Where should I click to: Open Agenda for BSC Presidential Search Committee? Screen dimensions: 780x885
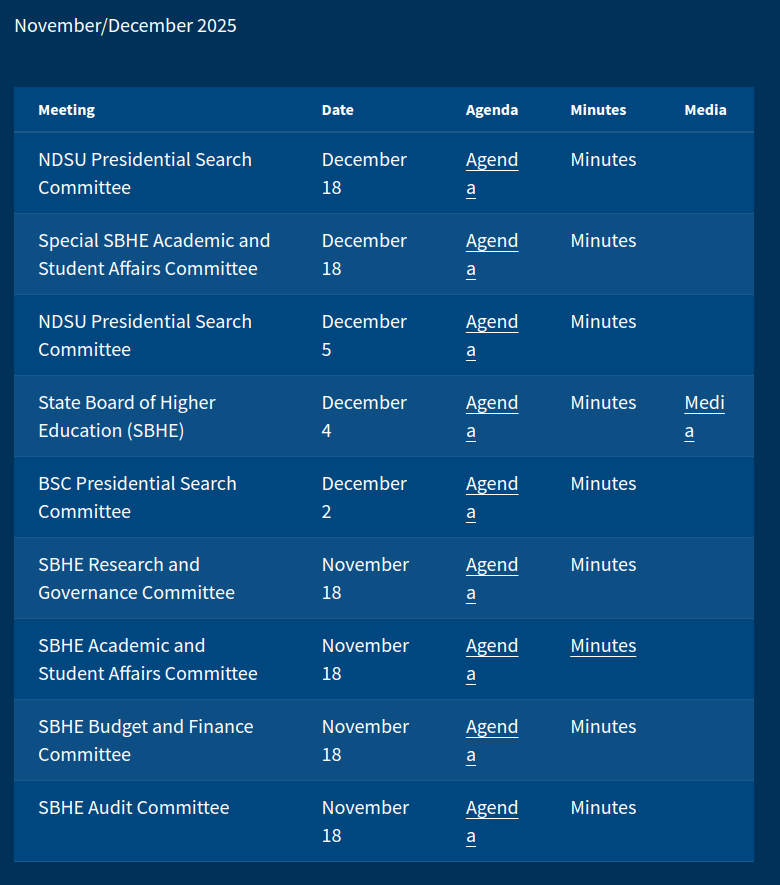[x=491, y=485]
